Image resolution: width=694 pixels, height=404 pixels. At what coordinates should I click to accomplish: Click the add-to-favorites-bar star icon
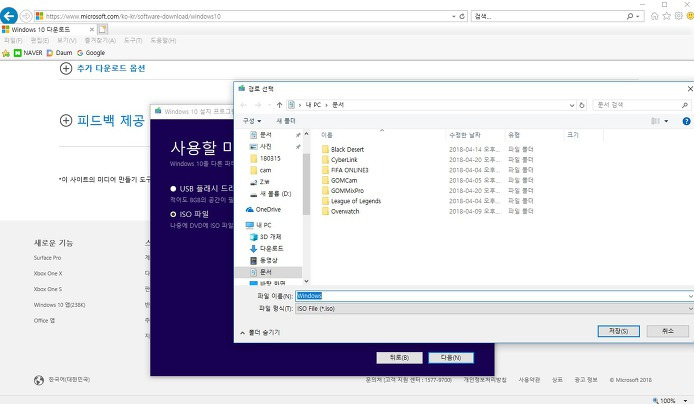[6, 53]
